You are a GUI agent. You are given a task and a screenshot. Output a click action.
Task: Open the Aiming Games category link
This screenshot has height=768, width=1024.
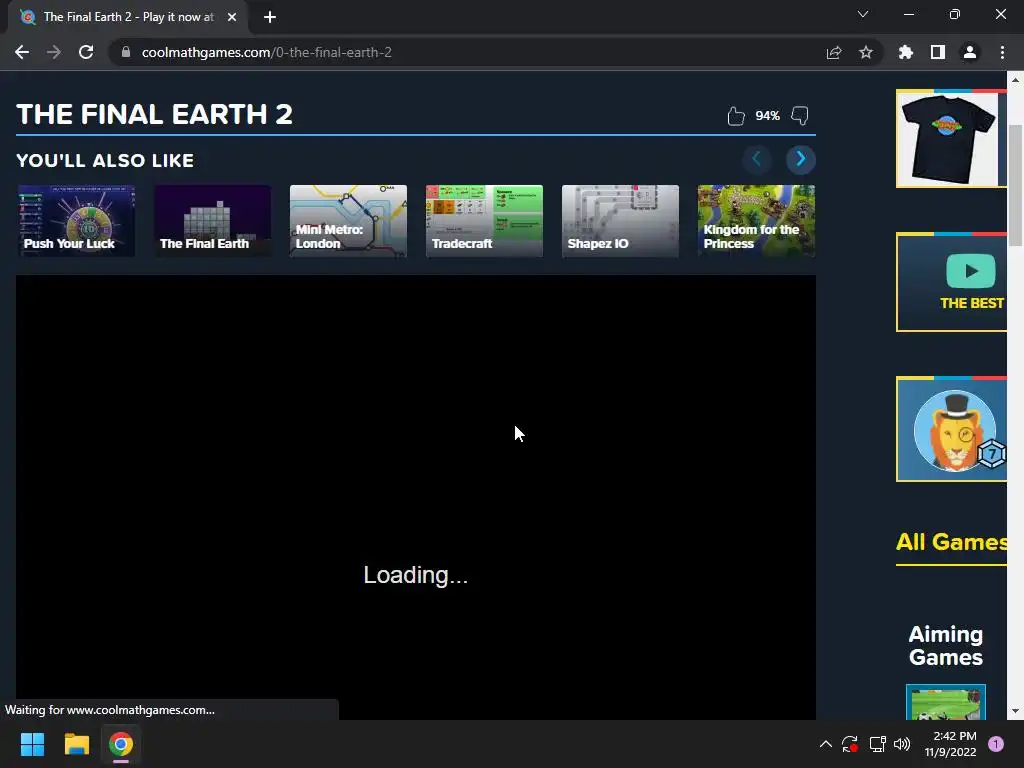946,645
